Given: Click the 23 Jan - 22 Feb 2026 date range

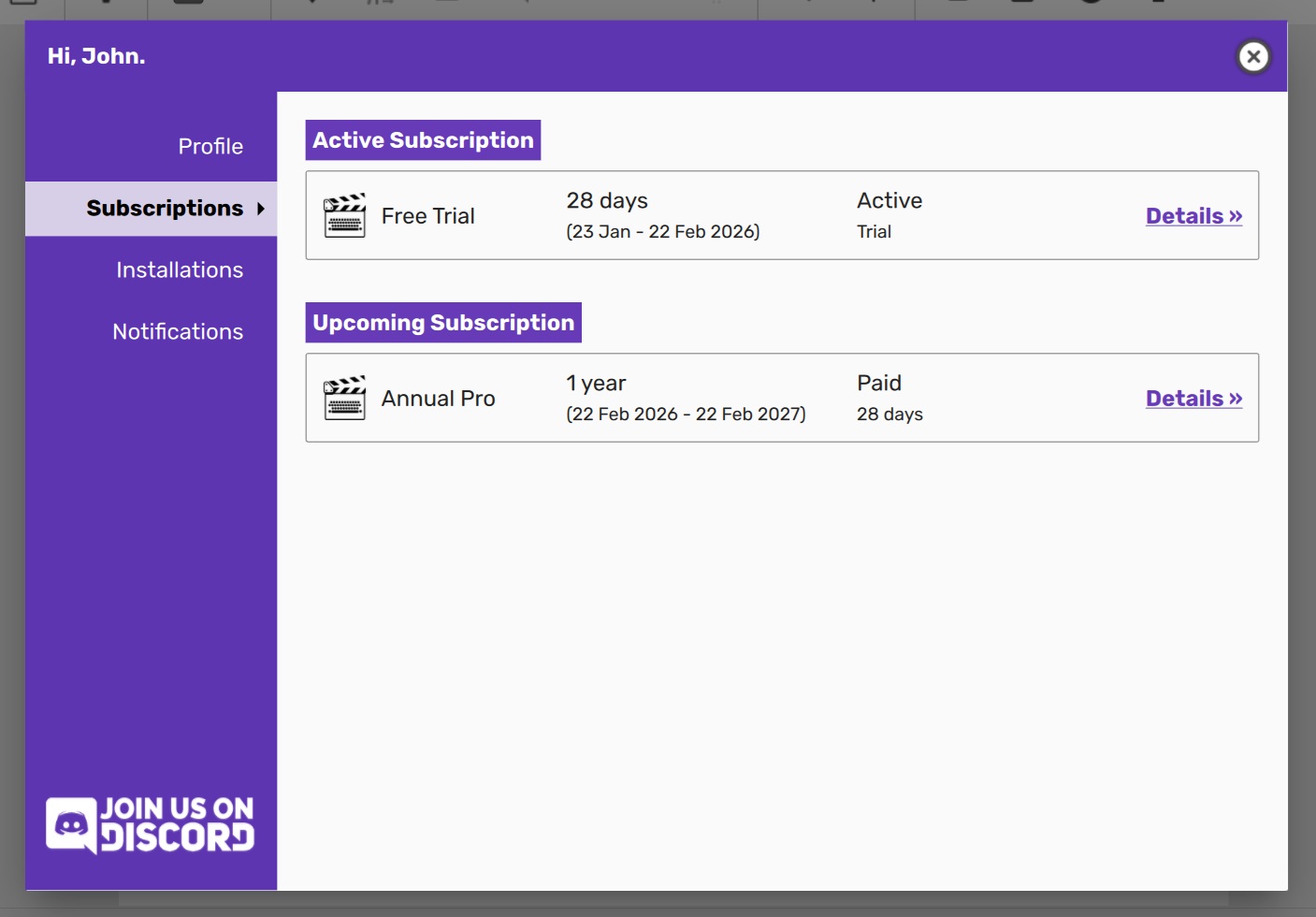Looking at the screenshot, I should click(x=662, y=232).
